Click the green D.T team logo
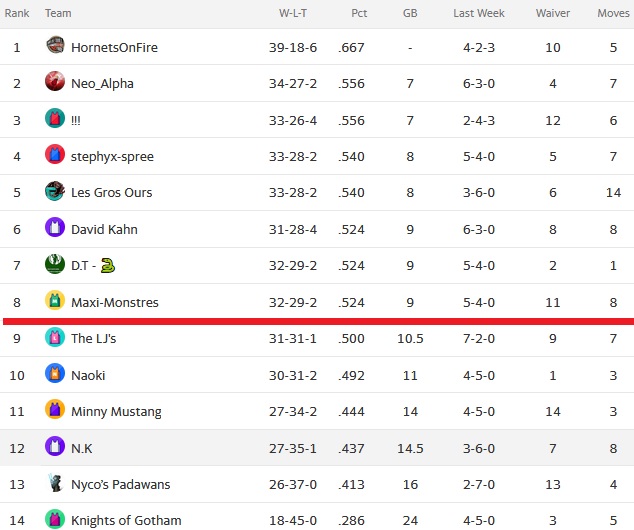The image size is (634, 530). (x=55, y=264)
